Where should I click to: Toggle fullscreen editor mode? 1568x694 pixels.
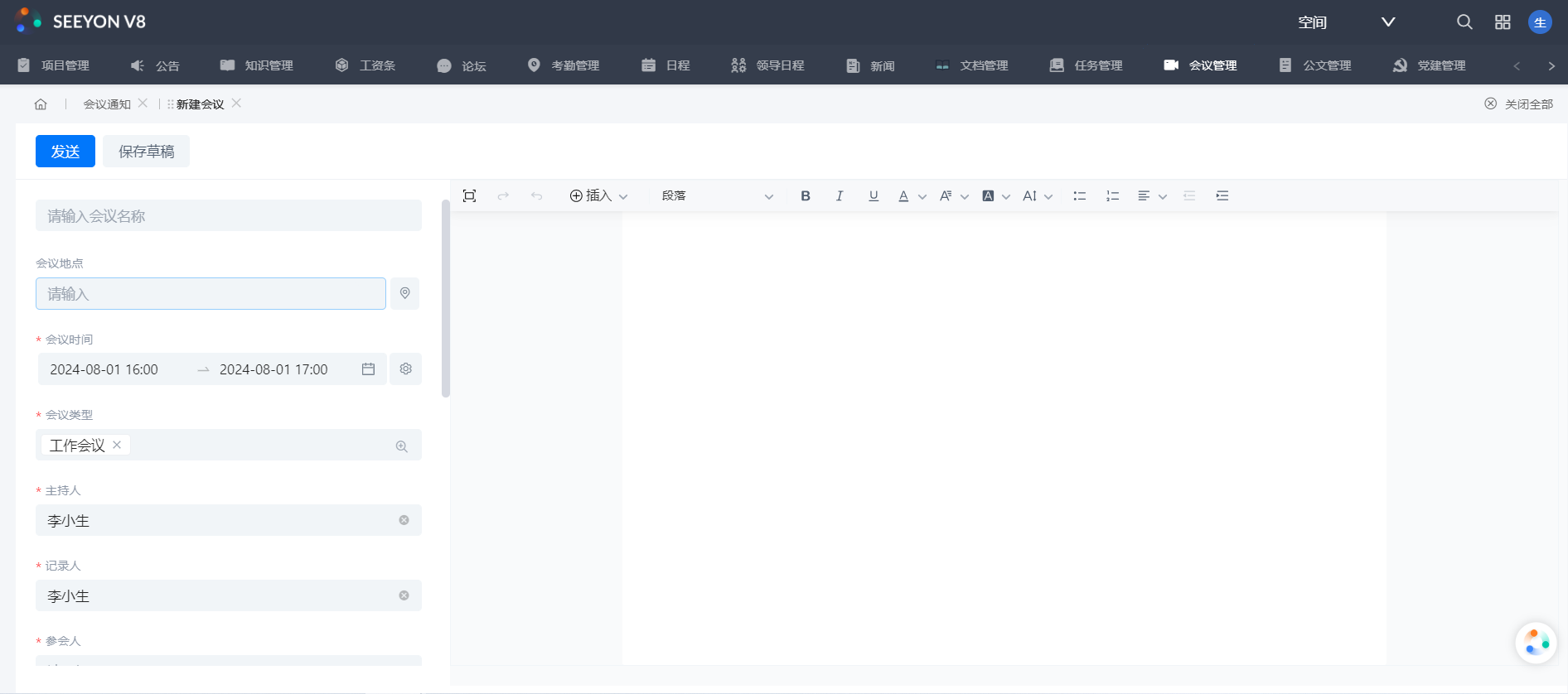pos(470,195)
